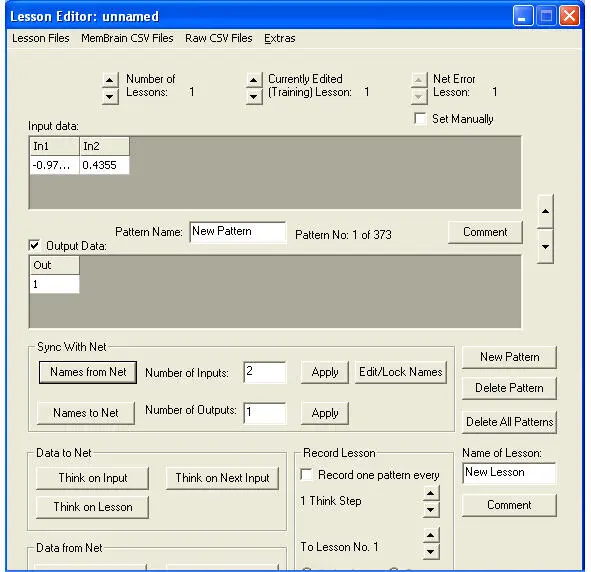591x572 pixels.
Task: Decrement Currently Edited Training Lesson
Action: (254, 96)
